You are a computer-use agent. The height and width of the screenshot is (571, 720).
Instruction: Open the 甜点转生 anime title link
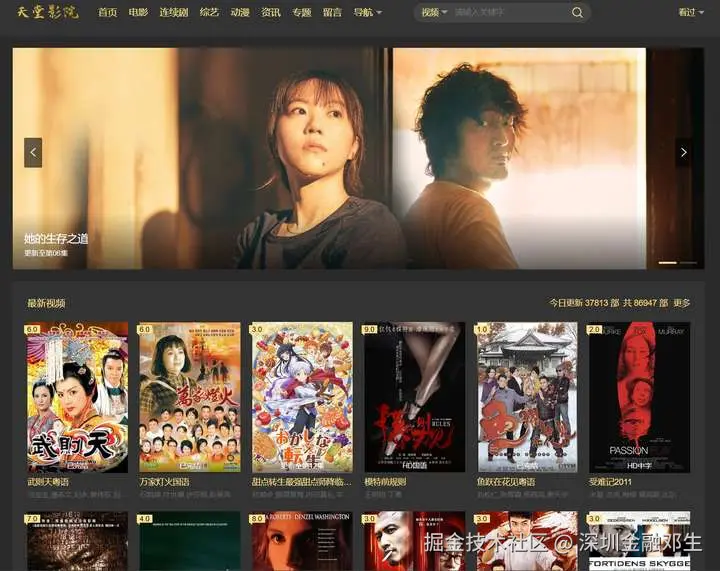(302, 481)
